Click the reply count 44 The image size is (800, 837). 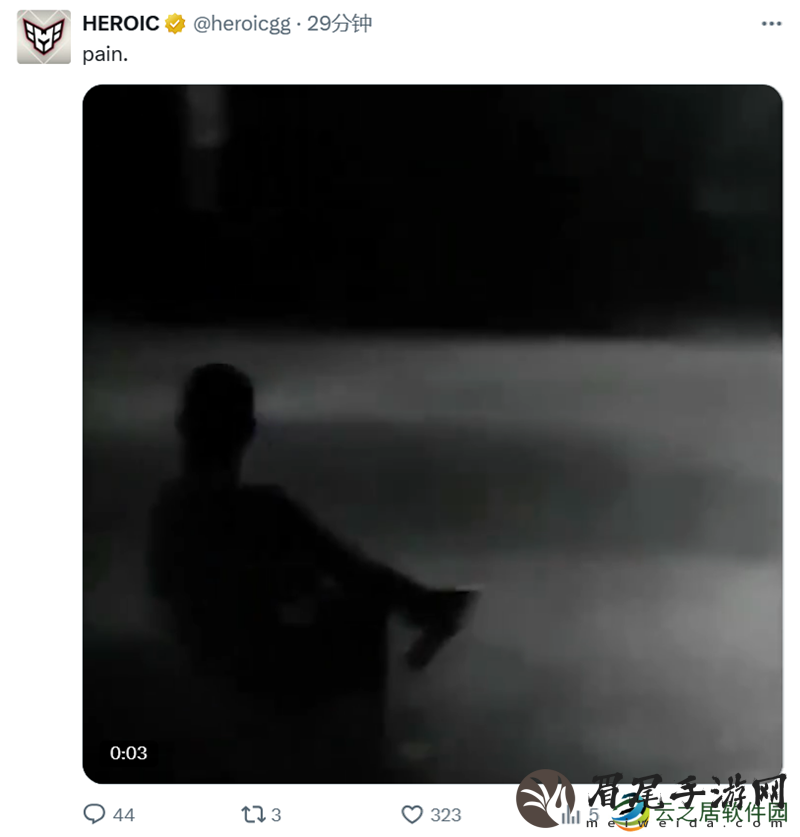pyautogui.click(x=124, y=815)
